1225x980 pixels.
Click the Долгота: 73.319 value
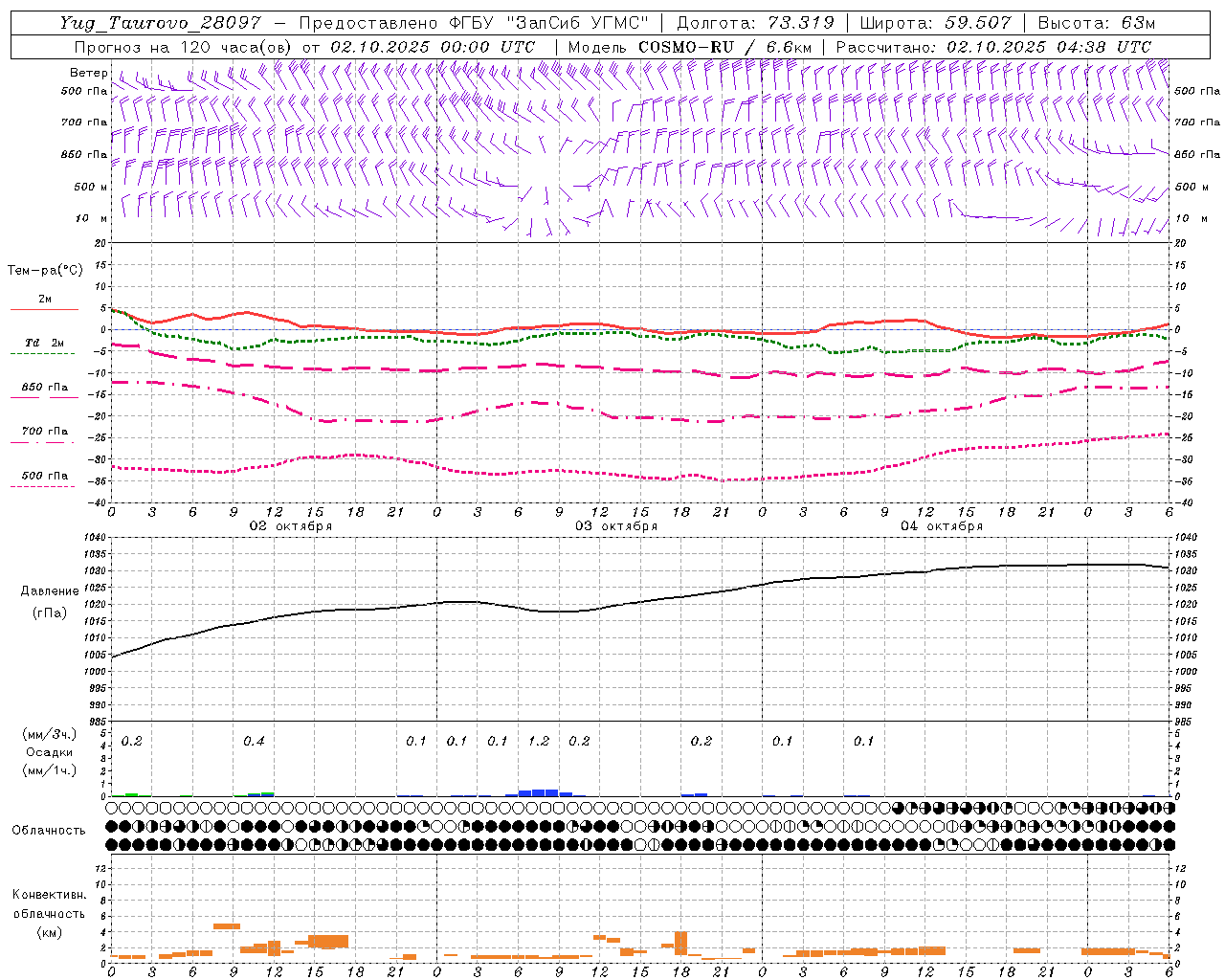755,23
